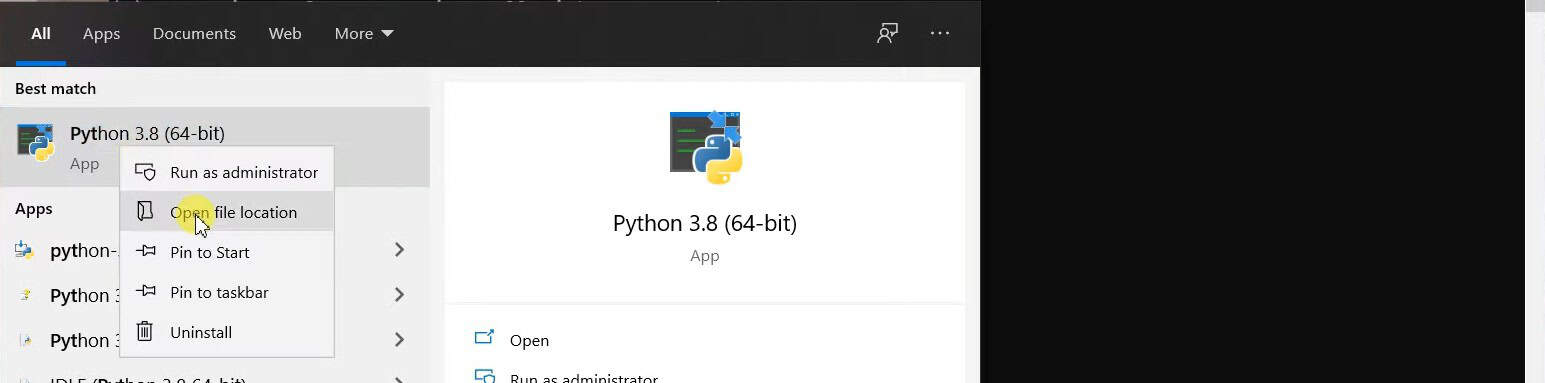
Task: Click the feedback person icon in the header
Action: pos(887,33)
